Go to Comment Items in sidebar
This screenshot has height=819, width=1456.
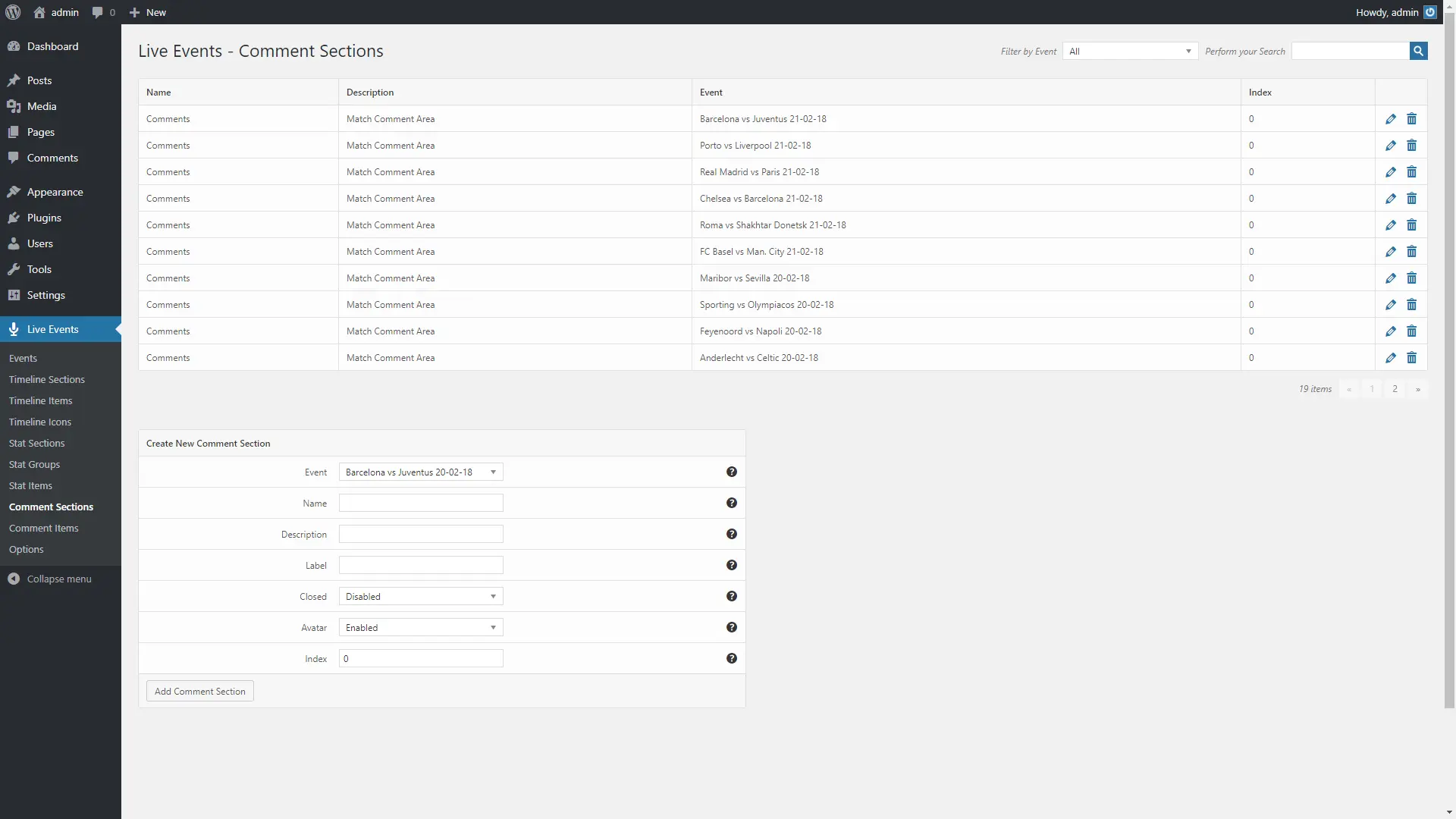click(44, 528)
